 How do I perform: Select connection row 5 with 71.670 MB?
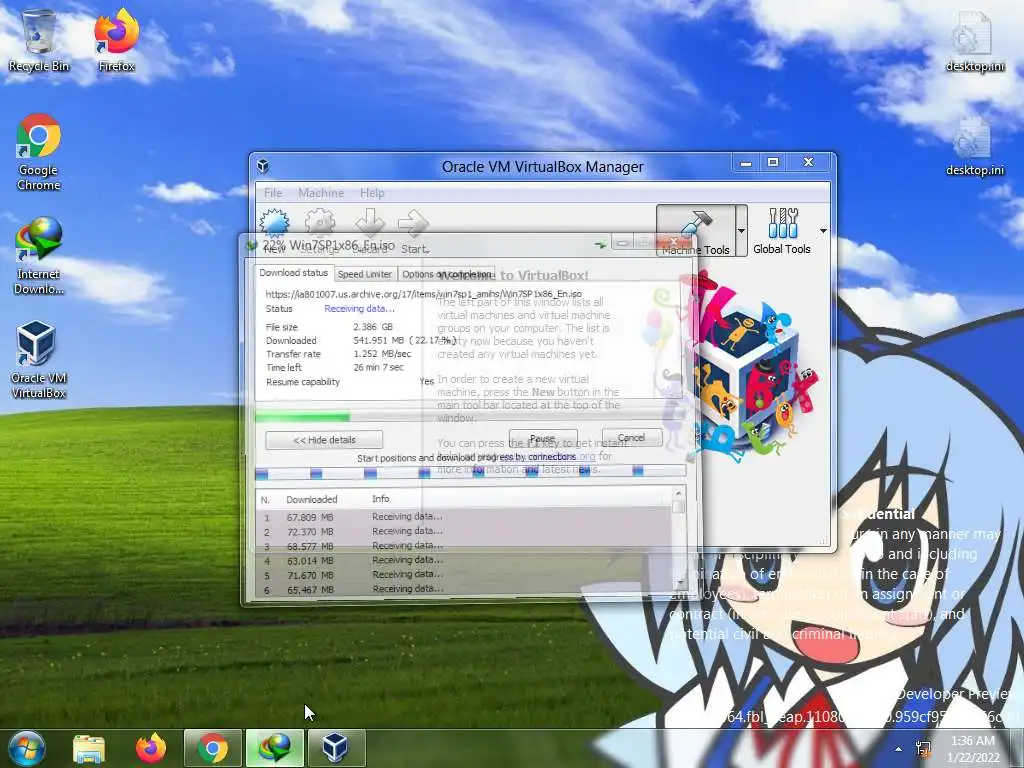pos(464,575)
